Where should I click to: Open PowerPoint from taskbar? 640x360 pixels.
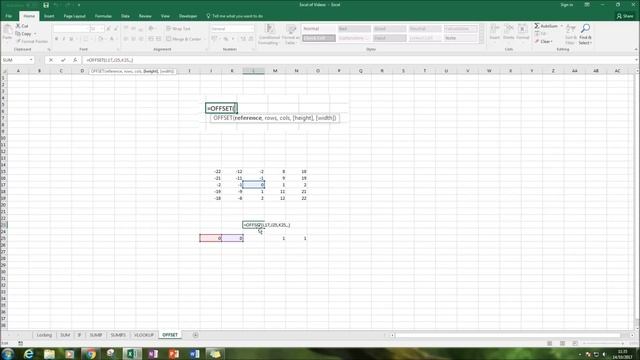tap(174, 353)
